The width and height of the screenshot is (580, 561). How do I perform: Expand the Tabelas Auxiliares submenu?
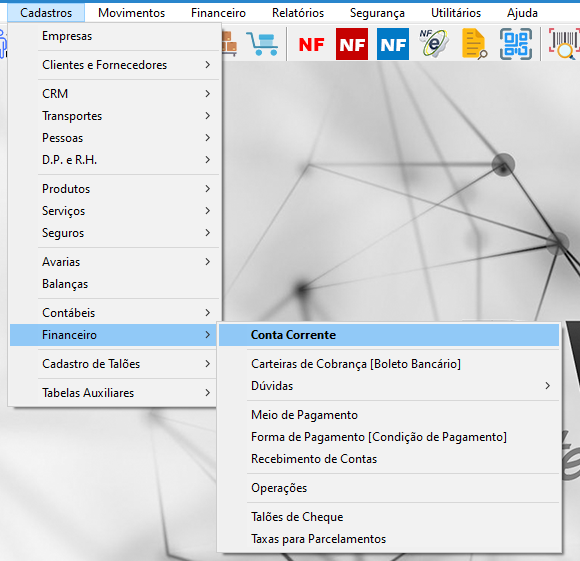click(x=126, y=393)
